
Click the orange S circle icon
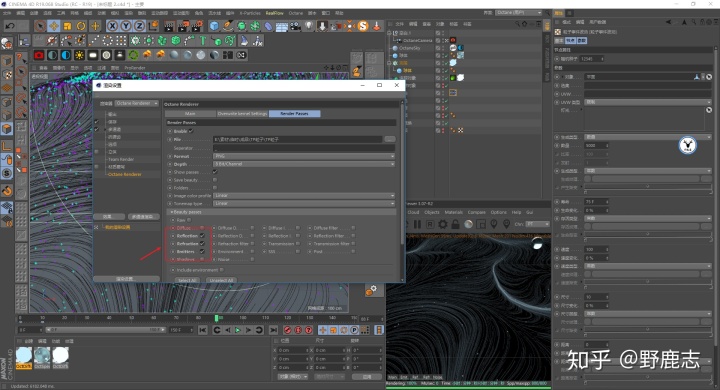(363, 26)
